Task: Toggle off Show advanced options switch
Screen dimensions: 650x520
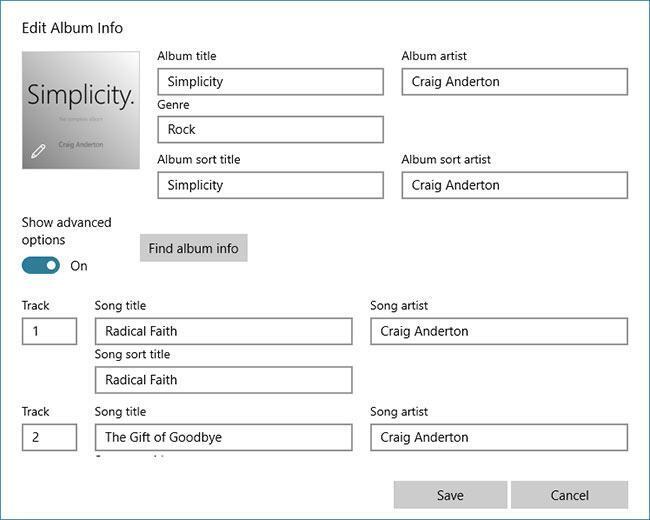Action: click(41, 265)
